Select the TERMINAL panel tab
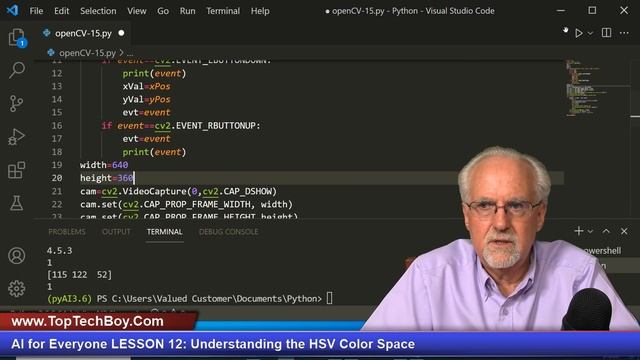The height and width of the screenshot is (360, 640). pos(164,232)
